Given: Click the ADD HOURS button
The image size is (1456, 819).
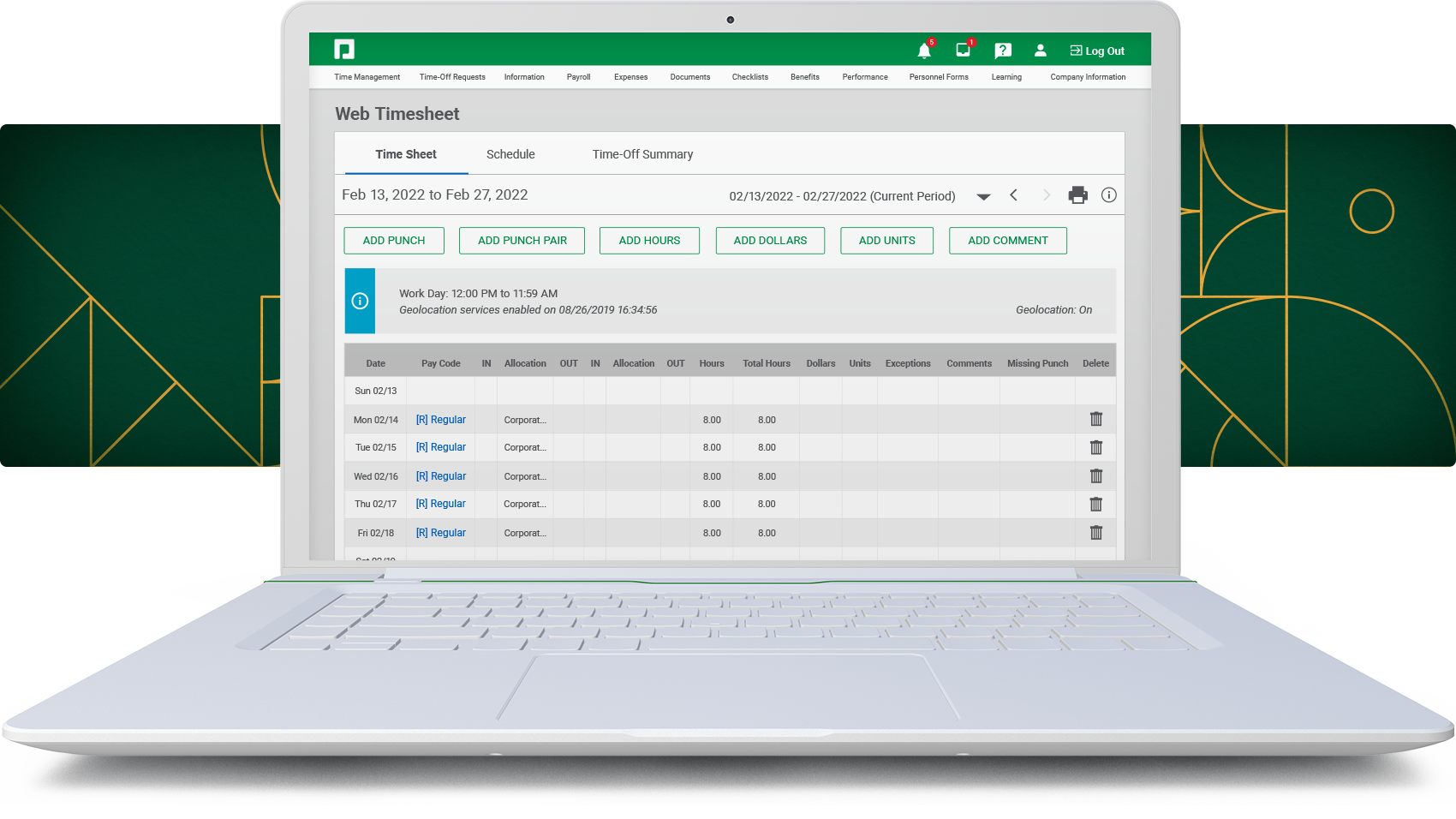Looking at the screenshot, I should pos(649,241).
